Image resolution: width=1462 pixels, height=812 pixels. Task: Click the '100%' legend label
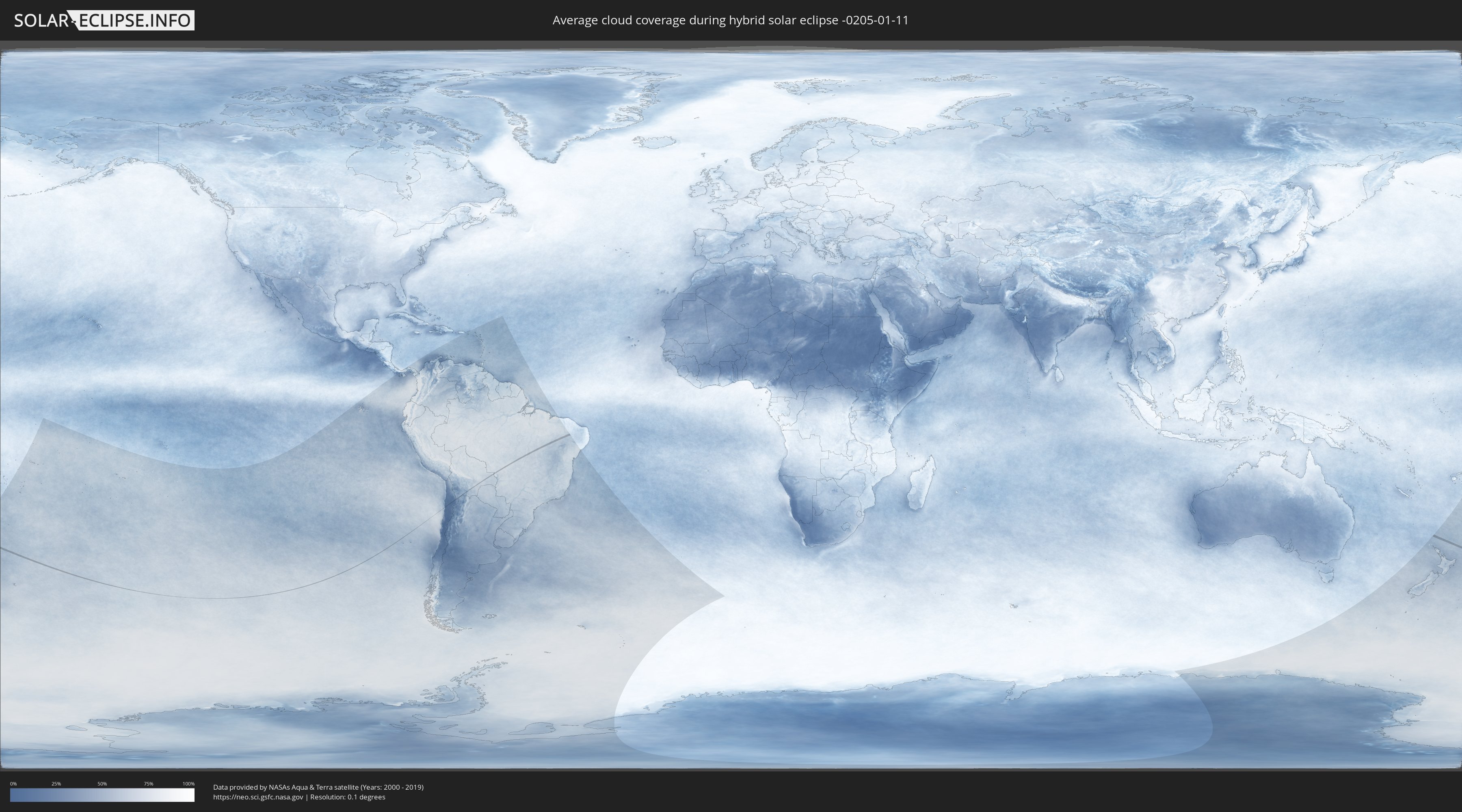188,784
